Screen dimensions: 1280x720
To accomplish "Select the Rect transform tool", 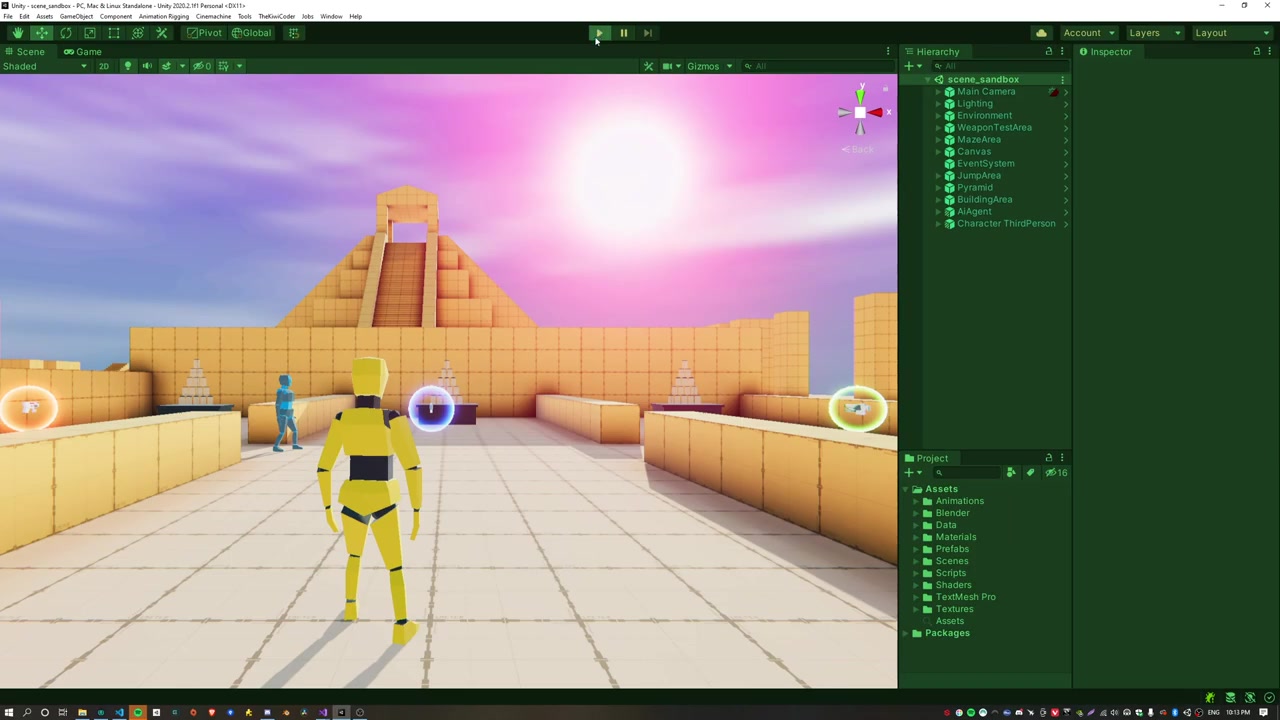I will click(114, 33).
